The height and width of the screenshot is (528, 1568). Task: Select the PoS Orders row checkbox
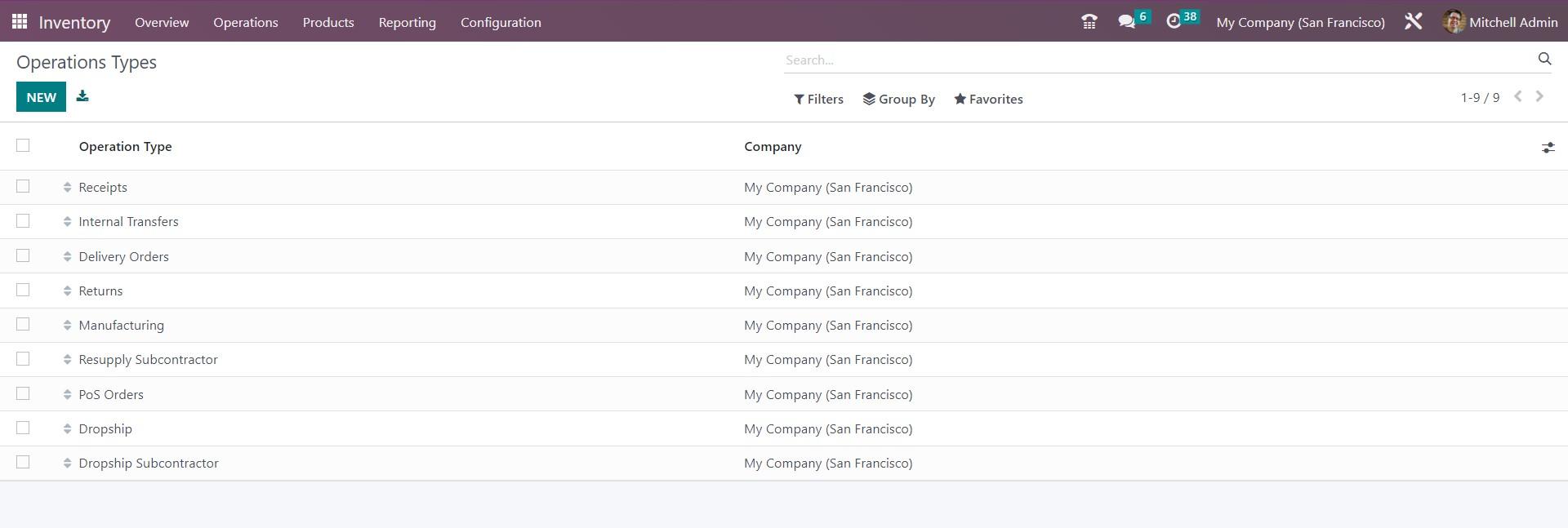[23, 393]
